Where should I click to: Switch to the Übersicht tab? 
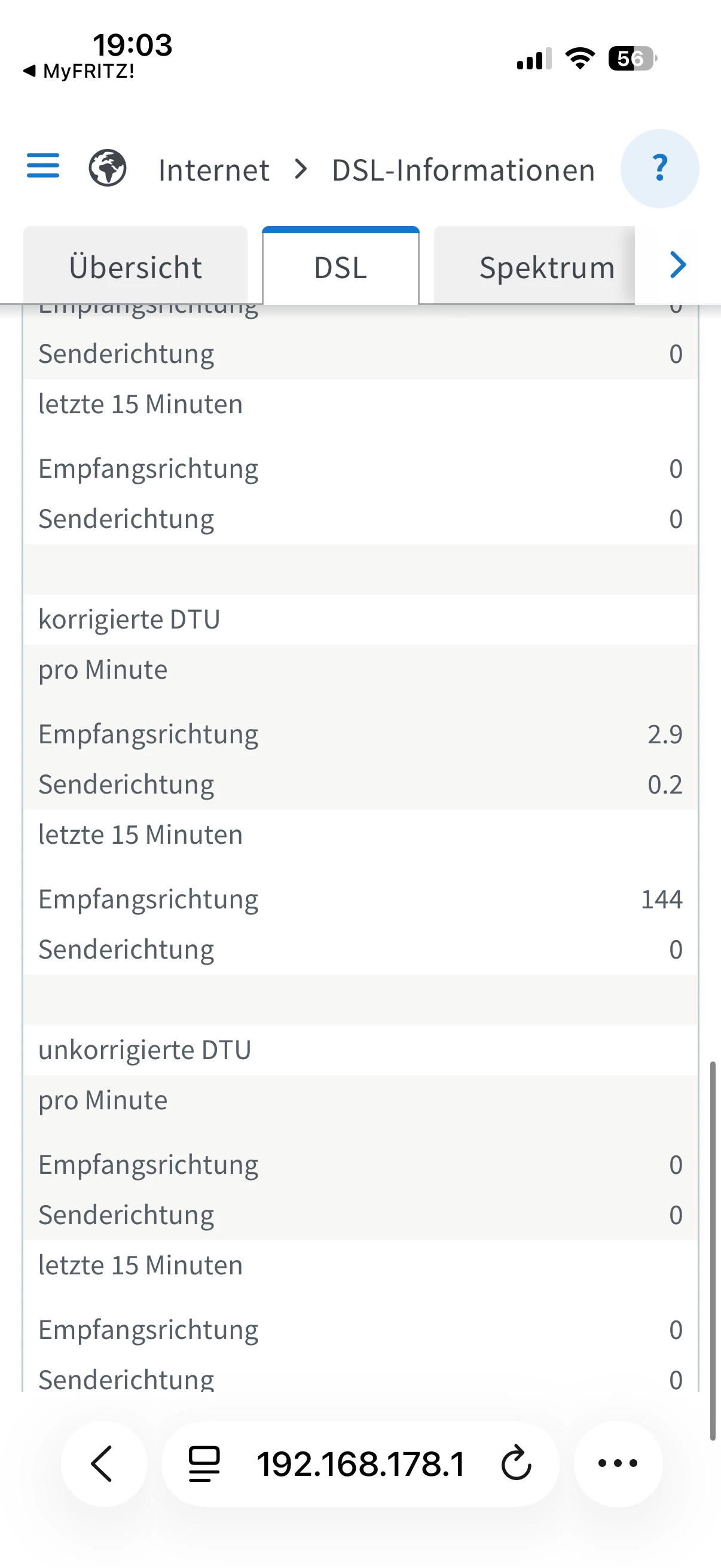coord(135,267)
